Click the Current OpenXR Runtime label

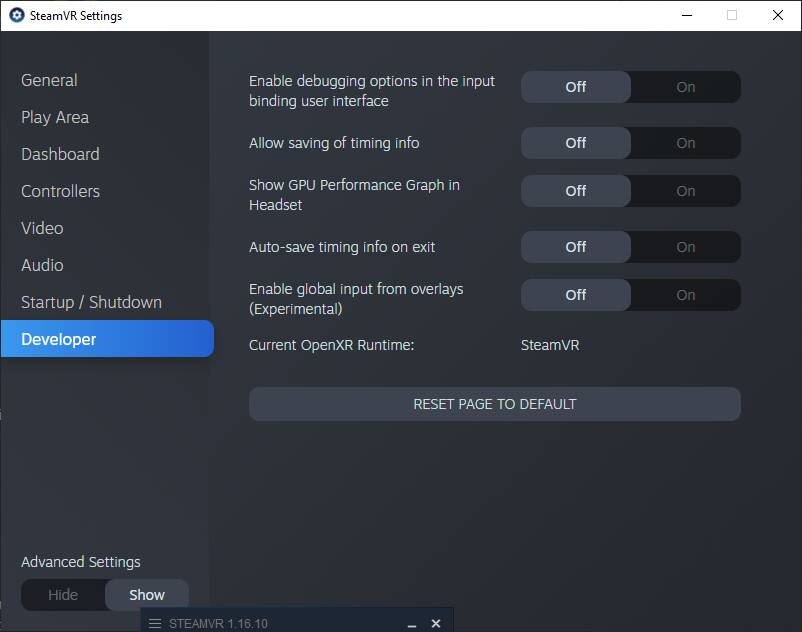[331, 345]
